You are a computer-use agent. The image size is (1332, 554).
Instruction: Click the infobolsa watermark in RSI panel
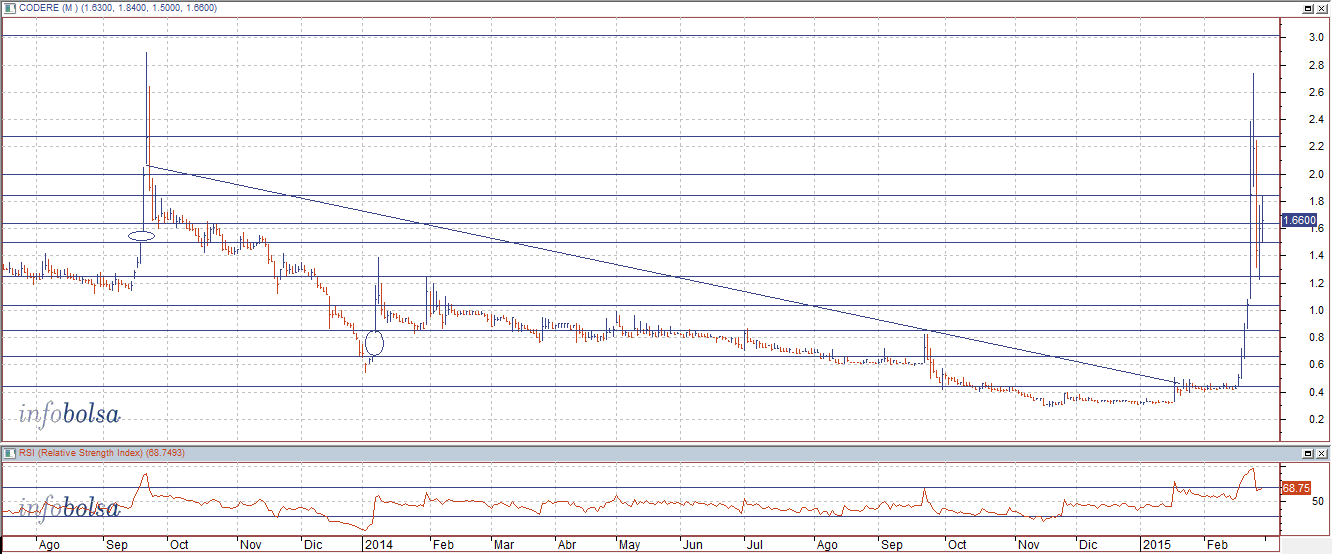pos(69,508)
